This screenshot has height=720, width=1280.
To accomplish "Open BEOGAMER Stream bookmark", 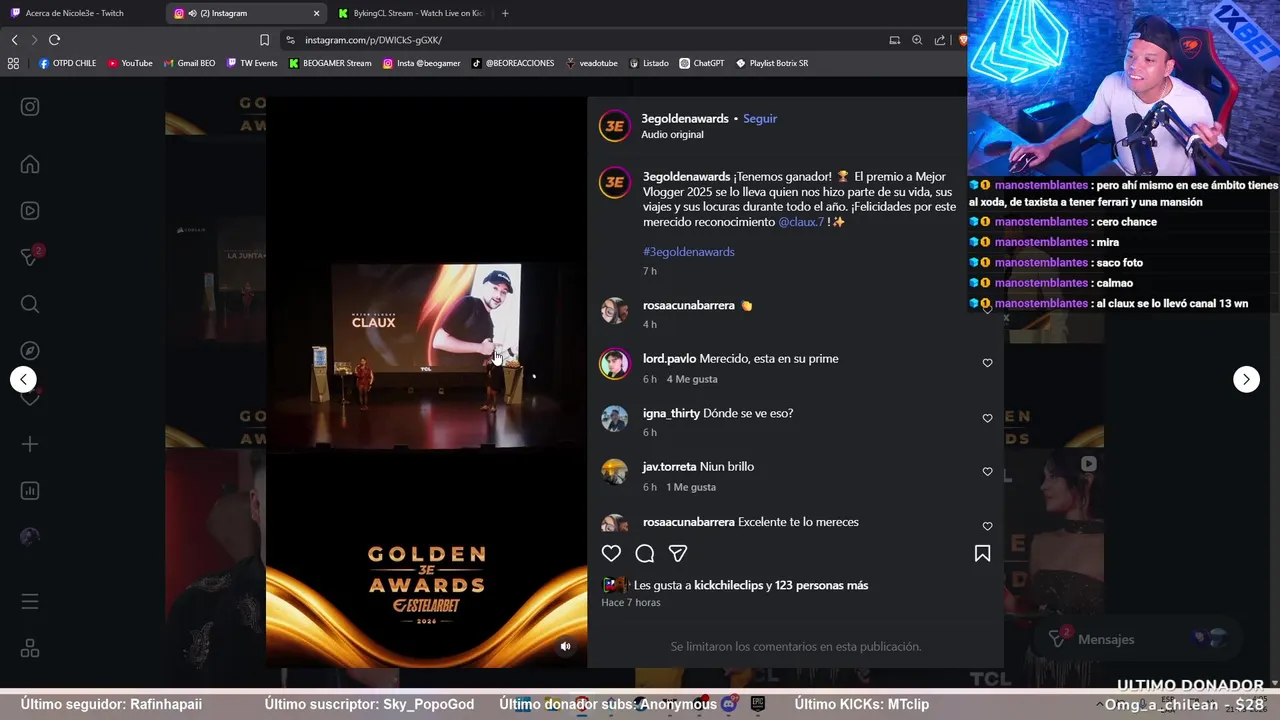I will click(x=330, y=63).
